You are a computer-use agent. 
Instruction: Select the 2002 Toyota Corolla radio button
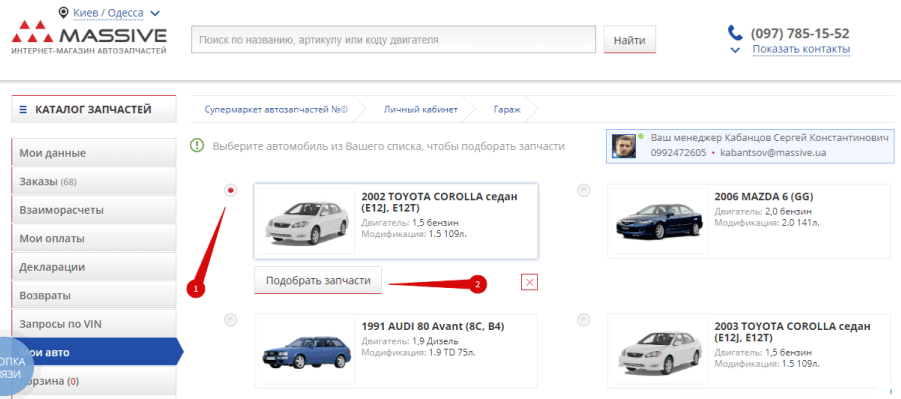(230, 190)
